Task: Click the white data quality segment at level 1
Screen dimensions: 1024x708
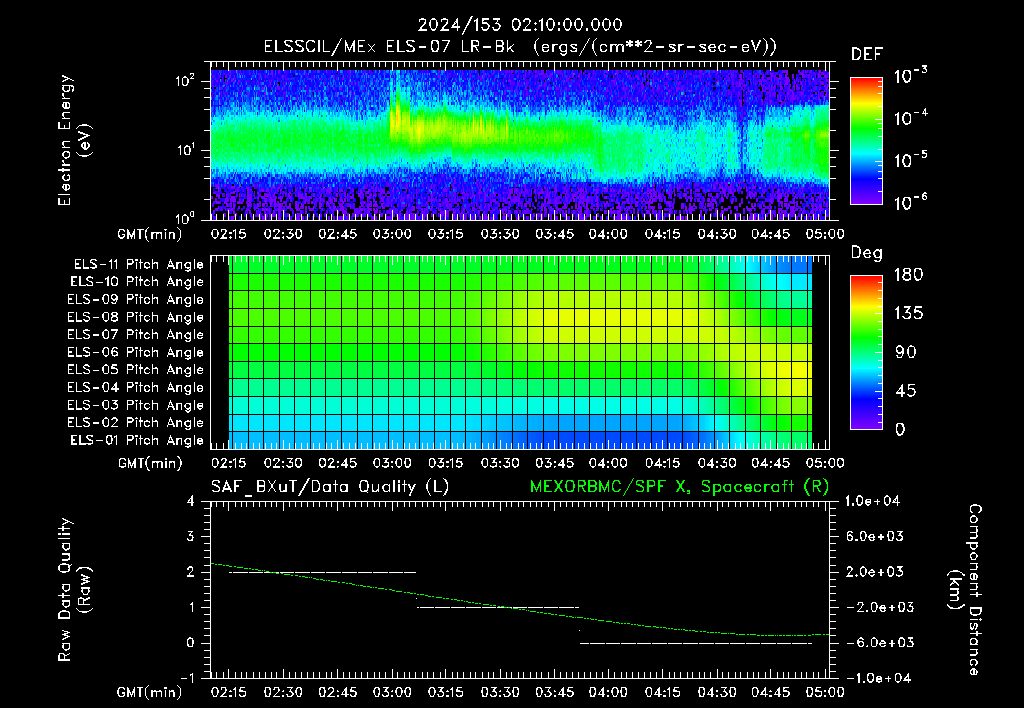Action: 498,607
